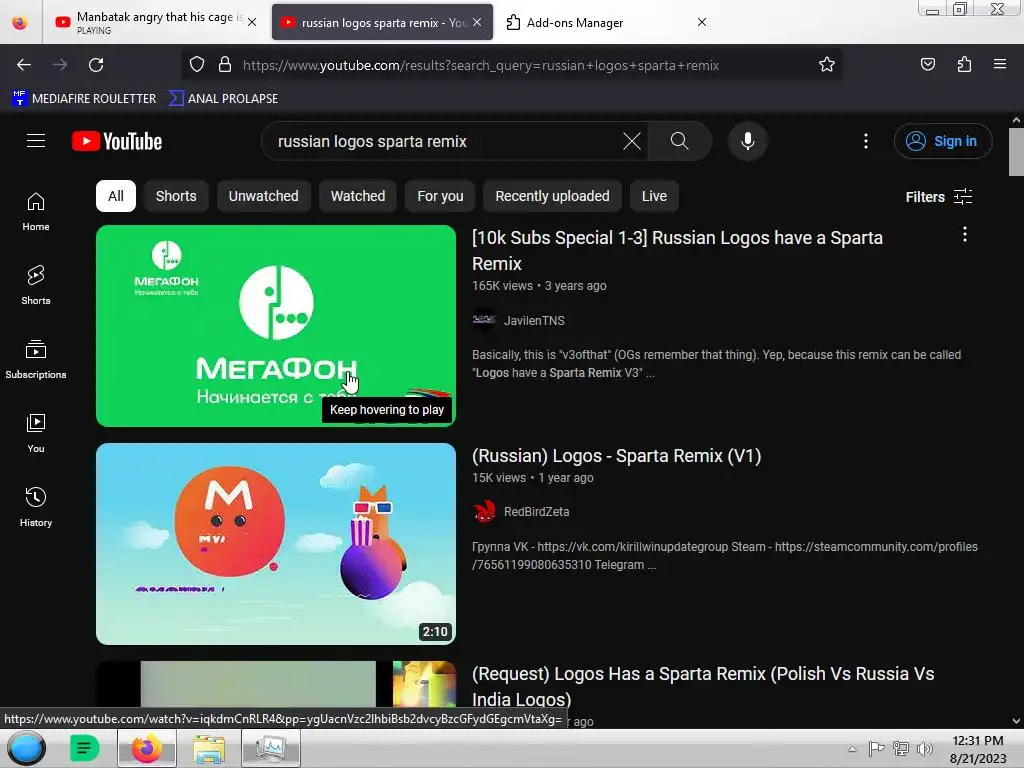Reload the current page
The height and width of the screenshot is (768, 1024).
[x=96, y=65]
